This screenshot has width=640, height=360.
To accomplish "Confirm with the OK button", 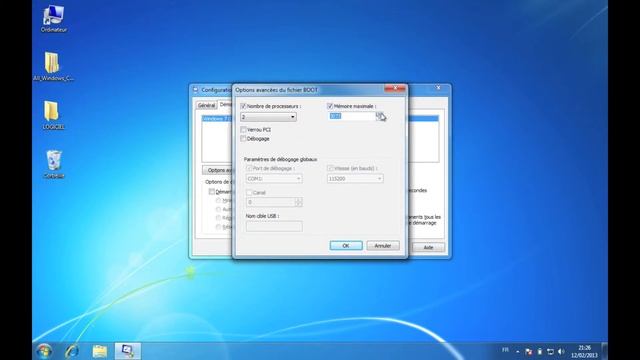I will (x=346, y=246).
